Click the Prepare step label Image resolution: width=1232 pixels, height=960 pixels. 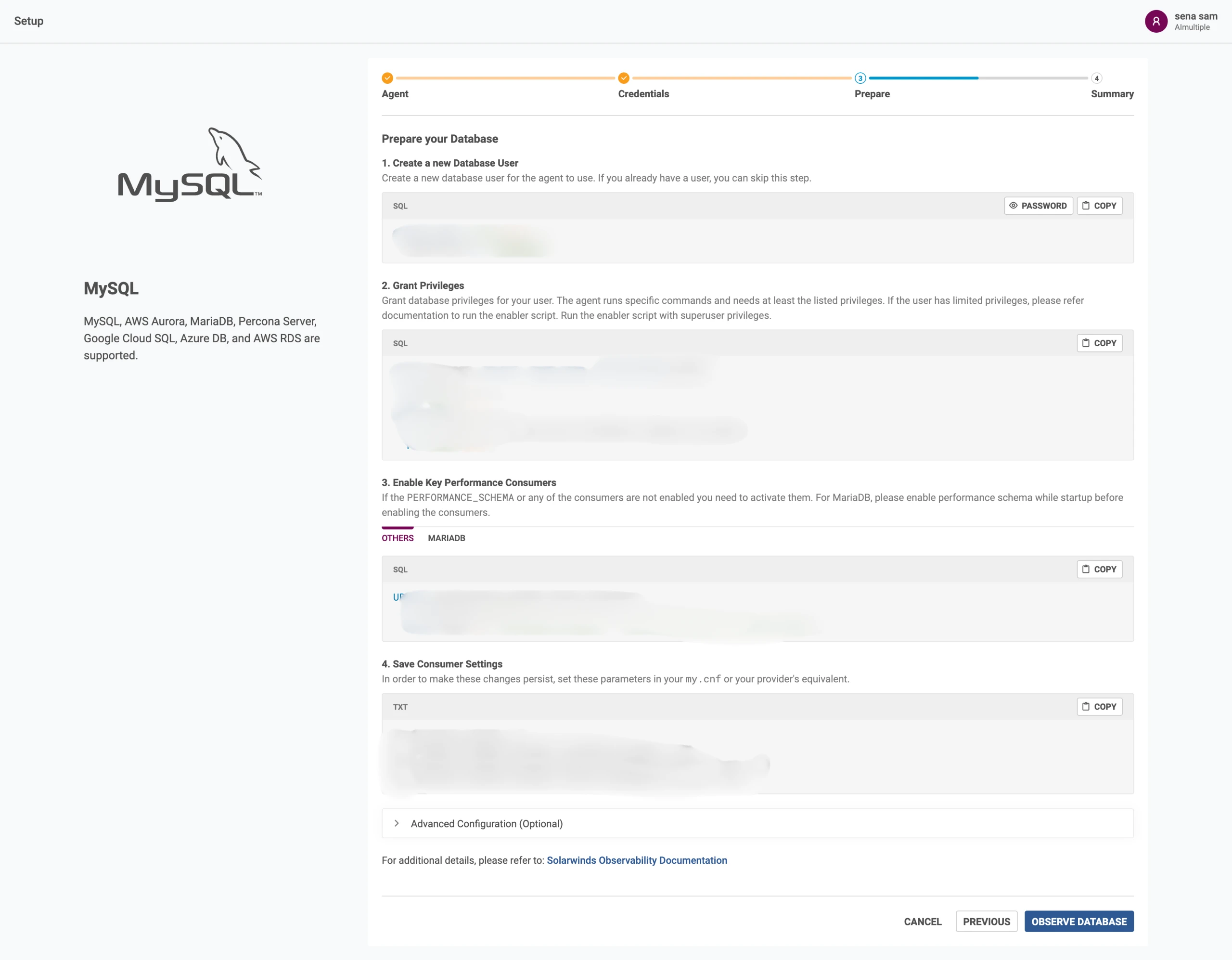point(872,94)
